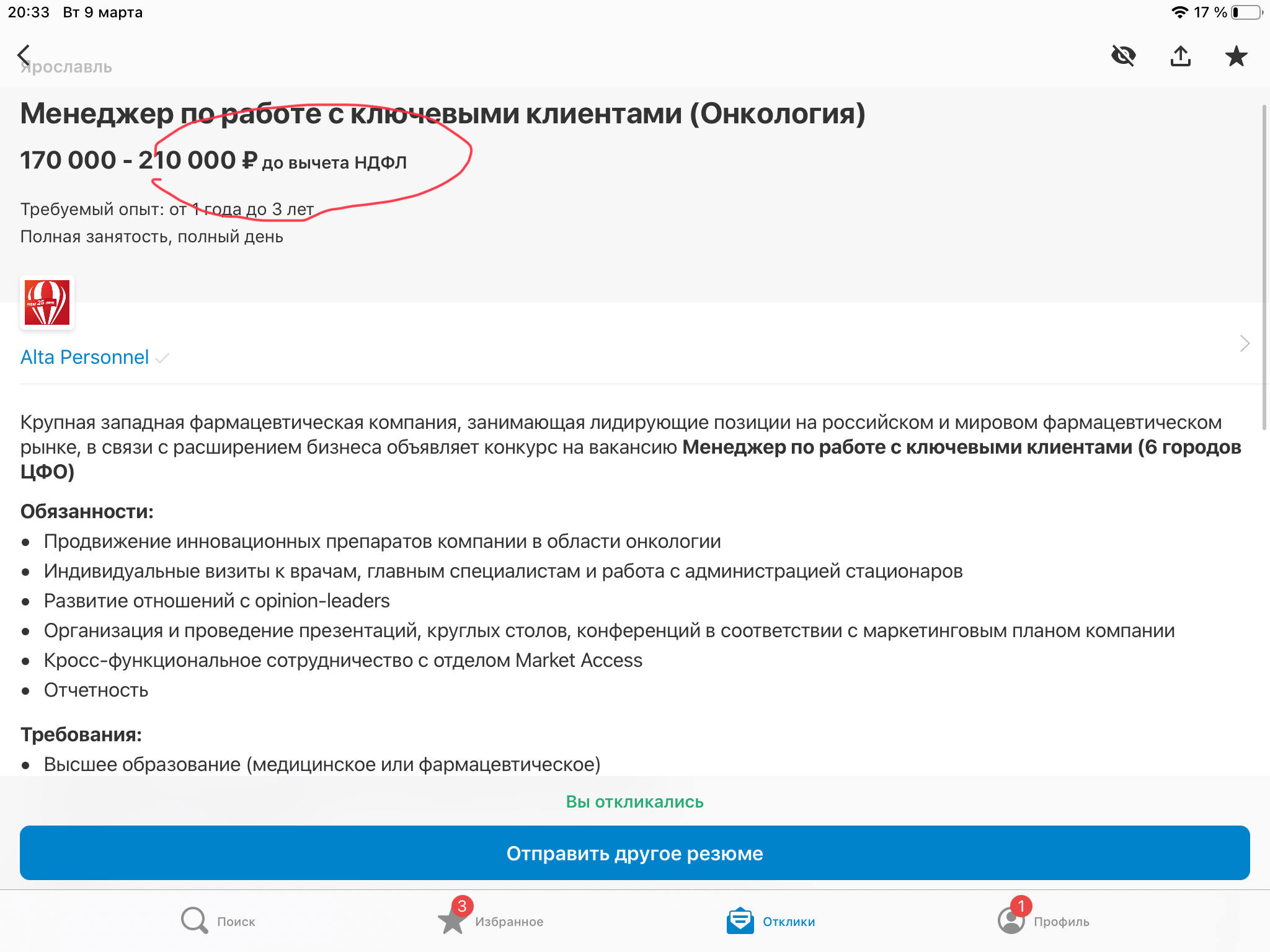Tap the Обязанности heading
Screen dimensions: 1270x952
click(x=87, y=511)
